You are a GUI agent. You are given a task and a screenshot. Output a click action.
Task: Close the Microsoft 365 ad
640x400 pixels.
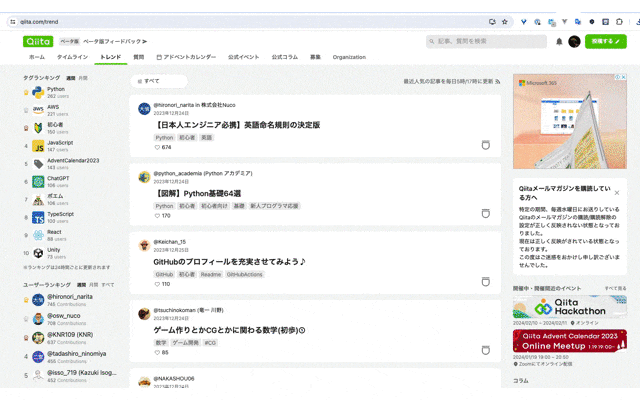click(623, 77)
